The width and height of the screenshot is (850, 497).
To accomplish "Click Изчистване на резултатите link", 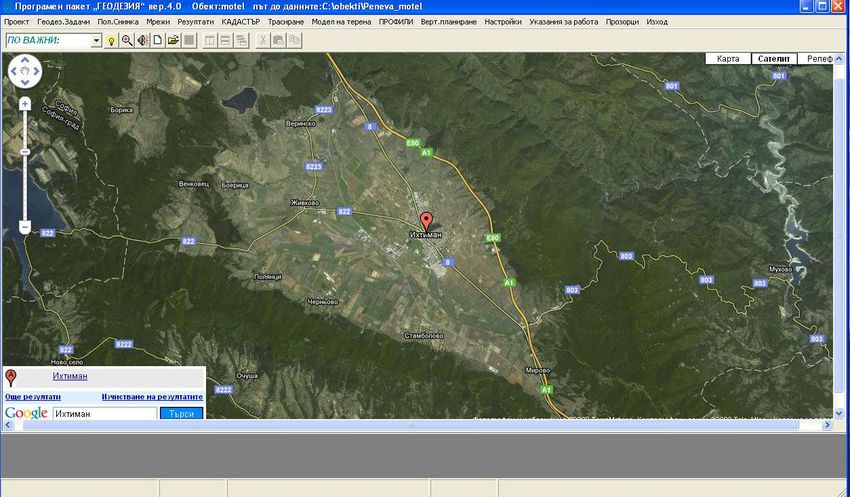I will coord(152,397).
